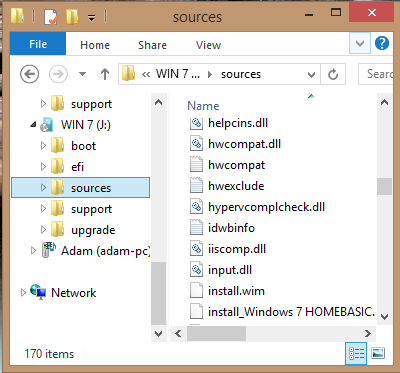Viewport: 400px width, 373px height.
Task: Select the install.wim file icon
Action: 196,291
